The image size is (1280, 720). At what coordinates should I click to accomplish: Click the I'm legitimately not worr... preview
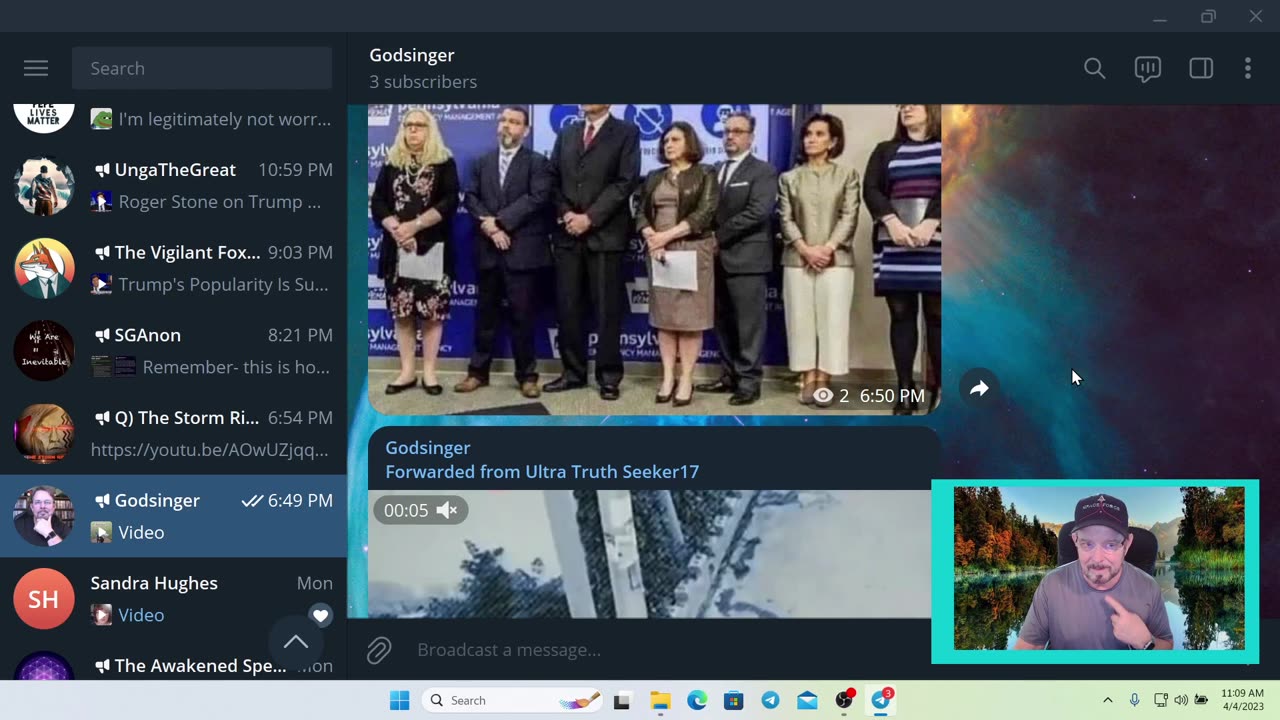tap(224, 119)
